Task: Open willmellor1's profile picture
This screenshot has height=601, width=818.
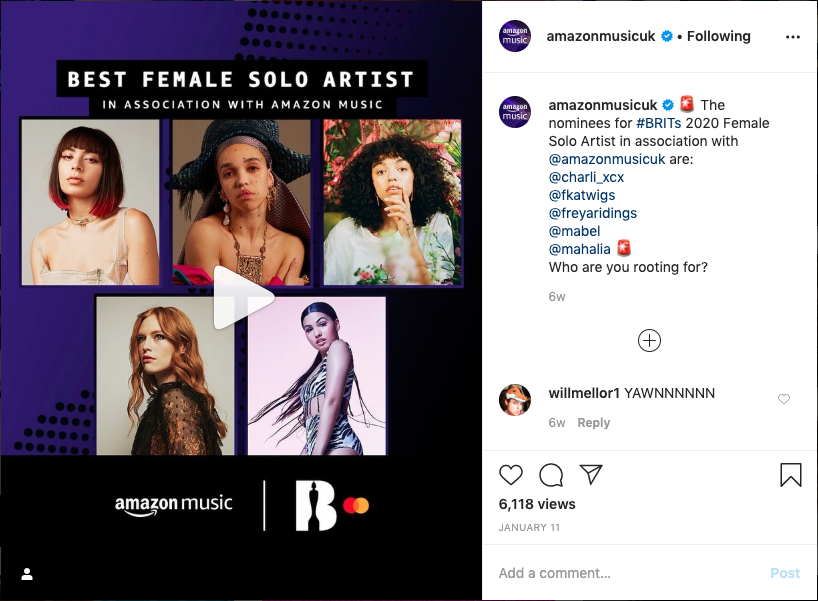Action: click(x=515, y=400)
